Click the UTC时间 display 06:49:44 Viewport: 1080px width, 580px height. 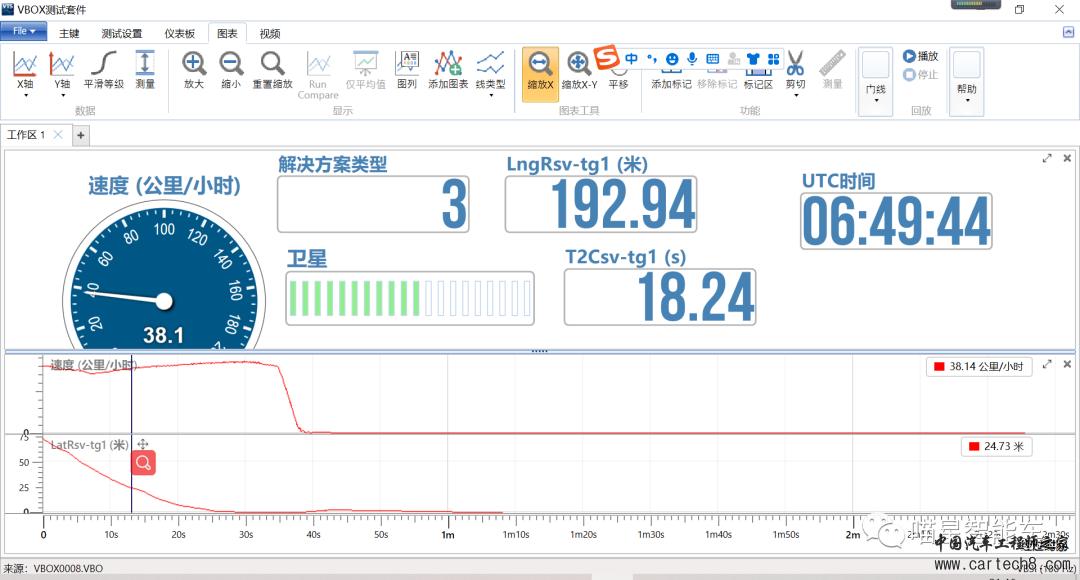coord(896,221)
